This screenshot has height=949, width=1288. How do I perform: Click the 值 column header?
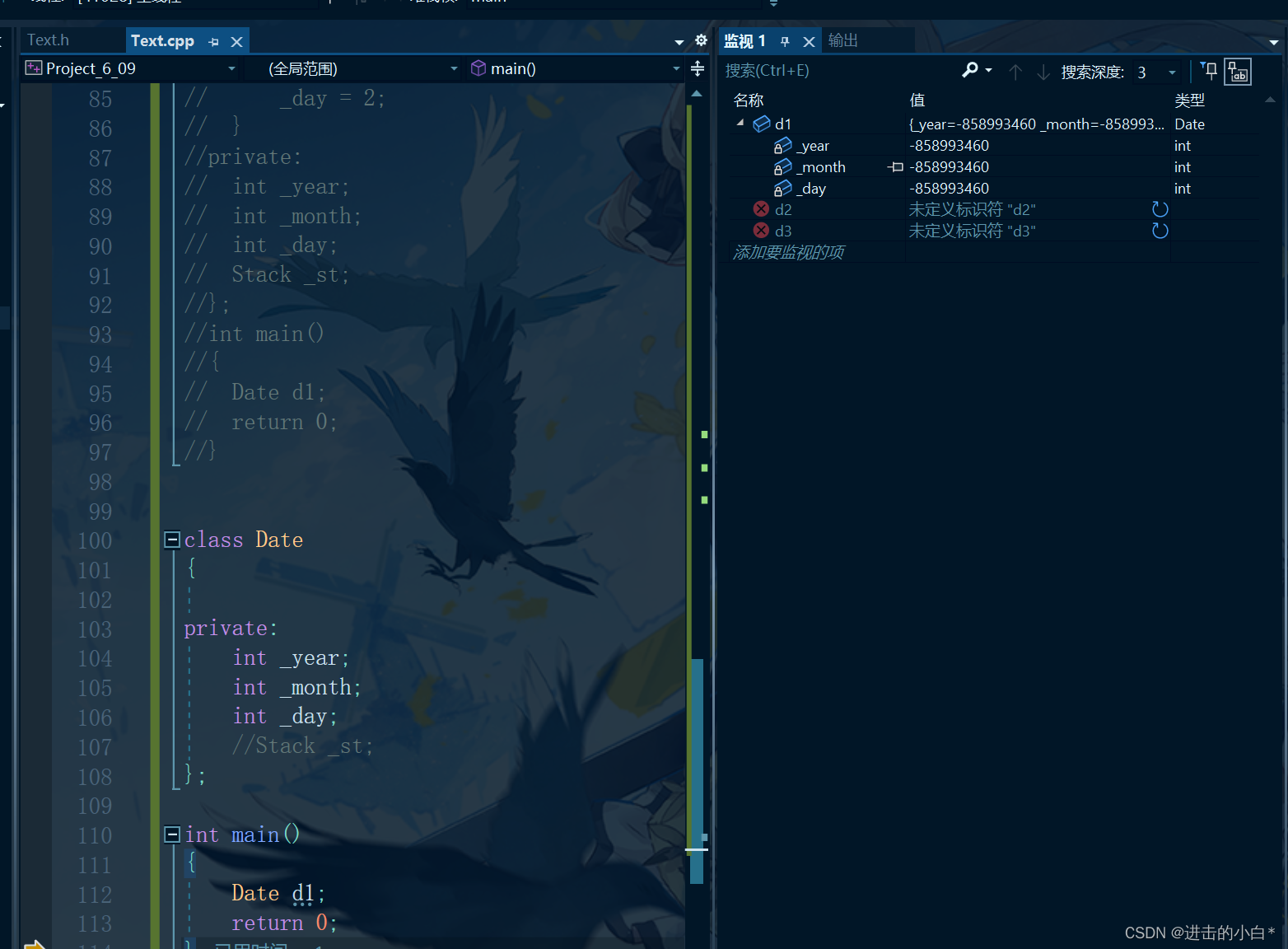coord(917,101)
